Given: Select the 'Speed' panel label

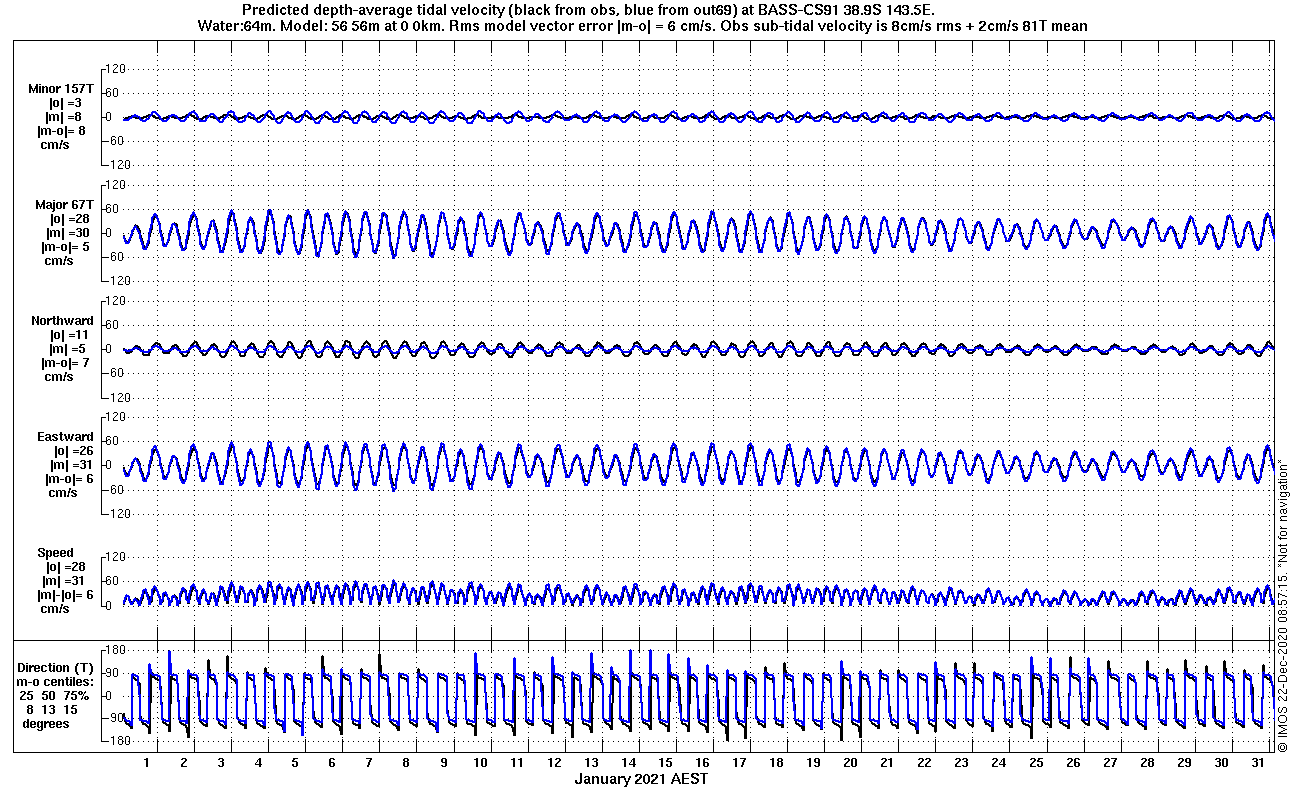Looking at the screenshot, I should coord(55,553).
